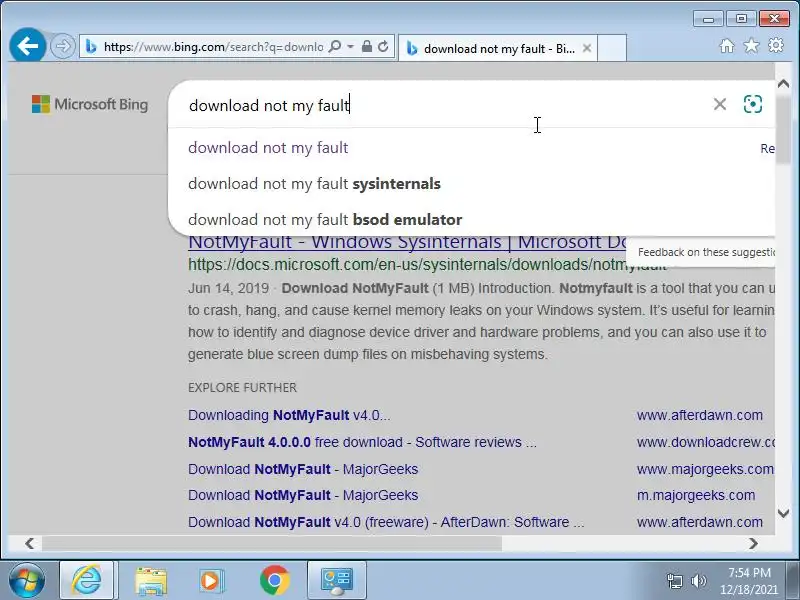800x600 pixels.
Task: Minimize the Internet Explorer window
Action: [708, 19]
